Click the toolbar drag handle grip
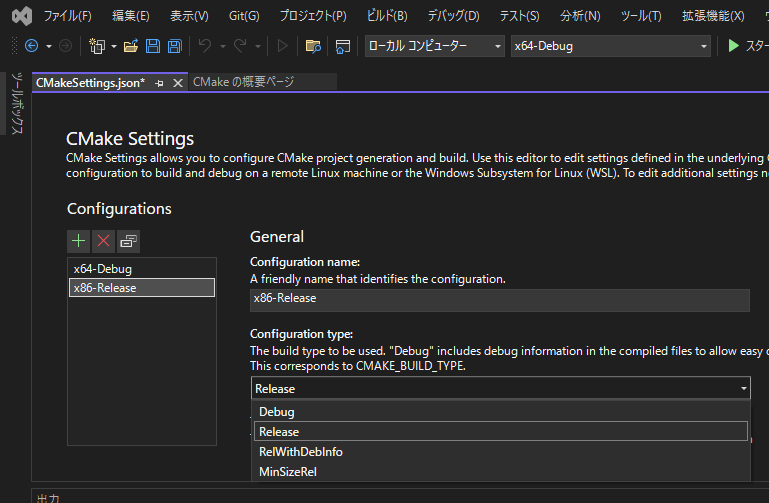 click(14, 46)
